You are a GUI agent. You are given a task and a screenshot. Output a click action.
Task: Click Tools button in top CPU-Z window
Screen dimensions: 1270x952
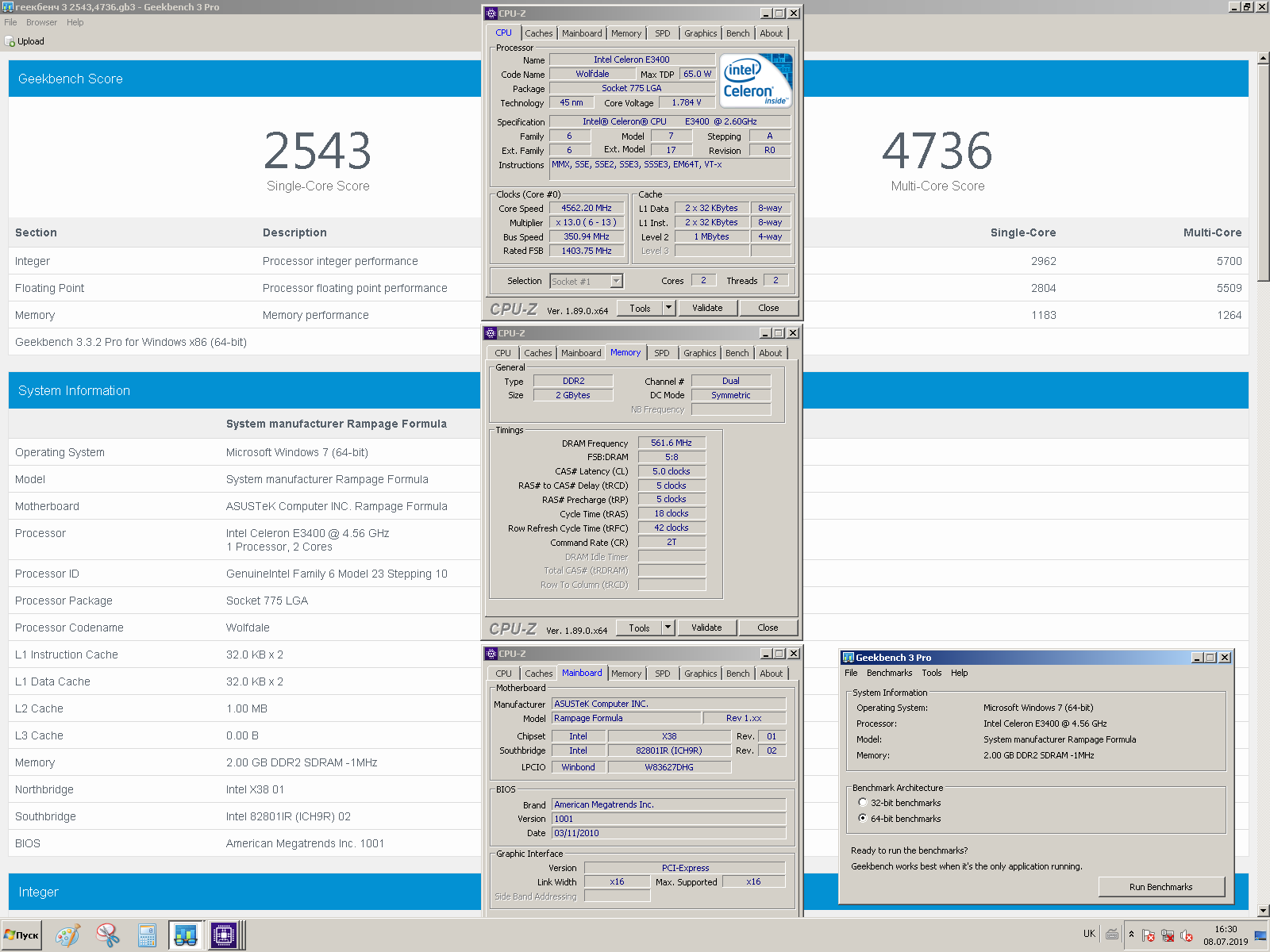640,308
